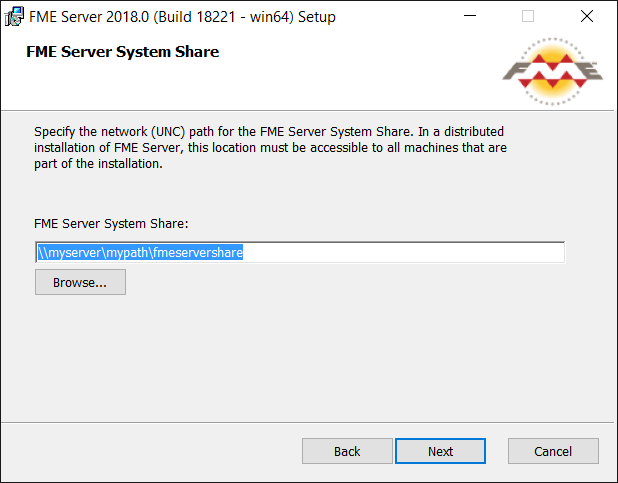This screenshot has height=483, width=618.
Task: Click the greyed-out maximize box
Action: [528, 16]
